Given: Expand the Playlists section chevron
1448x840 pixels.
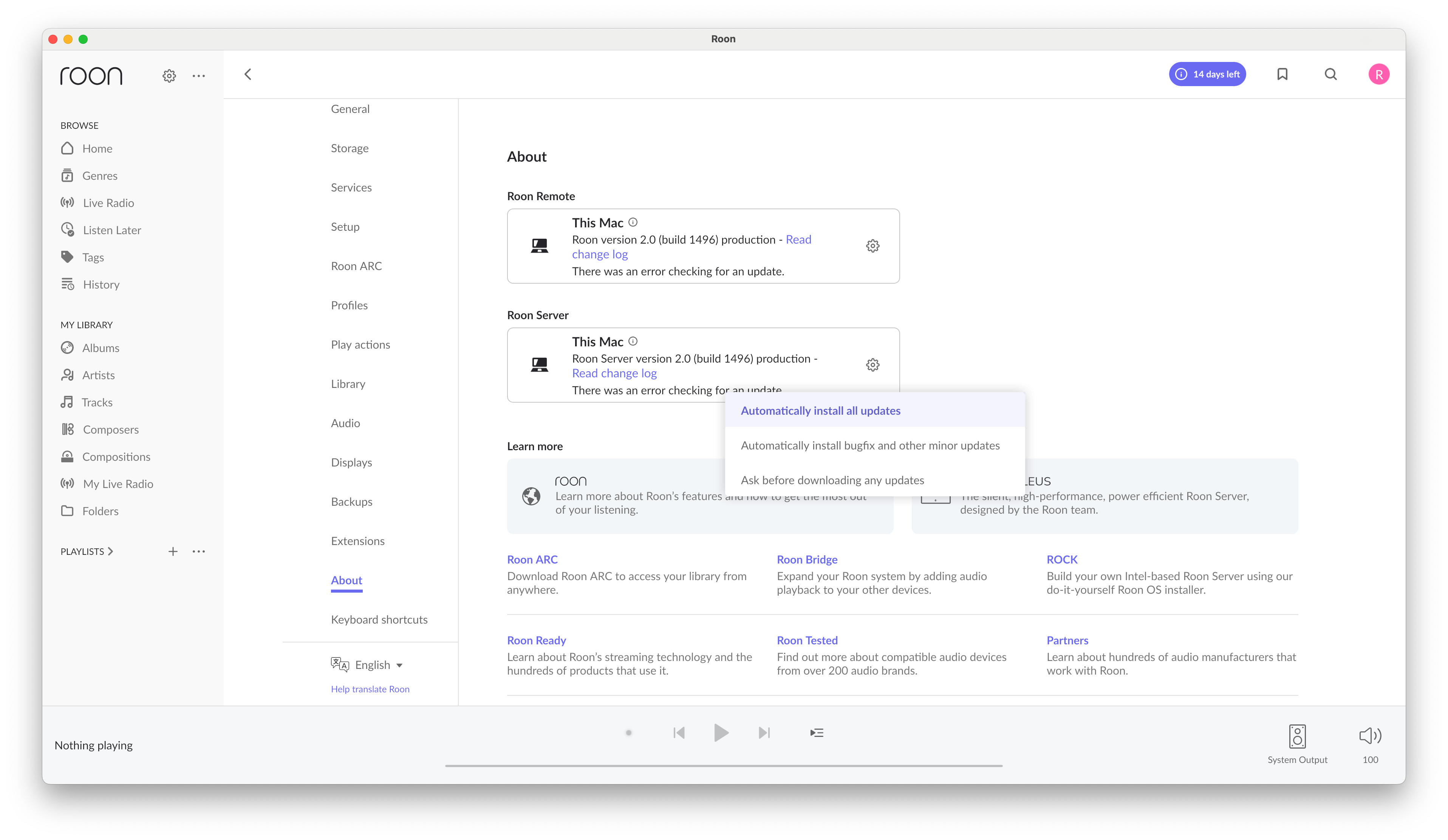Looking at the screenshot, I should click(x=111, y=551).
